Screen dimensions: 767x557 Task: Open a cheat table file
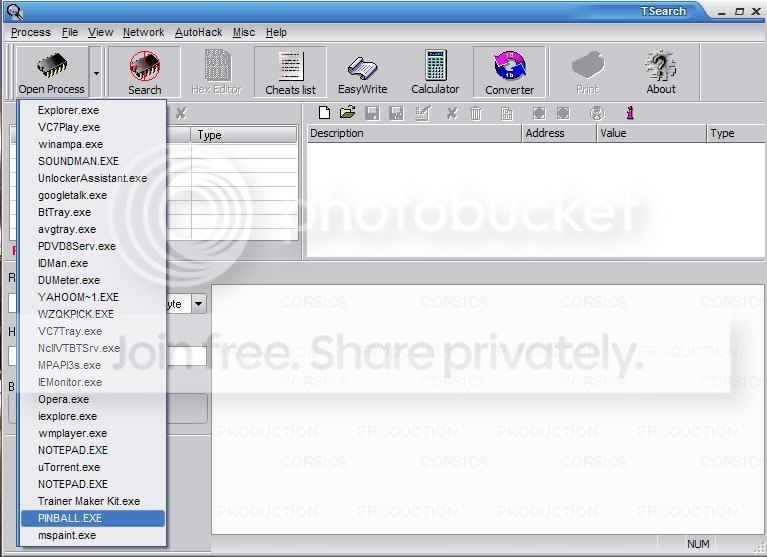click(x=347, y=113)
